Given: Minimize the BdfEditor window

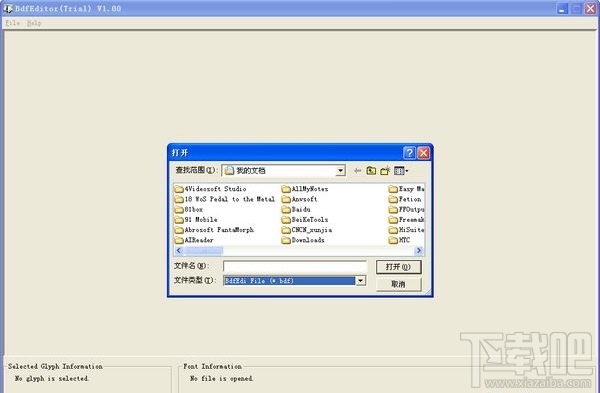Looking at the screenshot, I should pos(562,8).
